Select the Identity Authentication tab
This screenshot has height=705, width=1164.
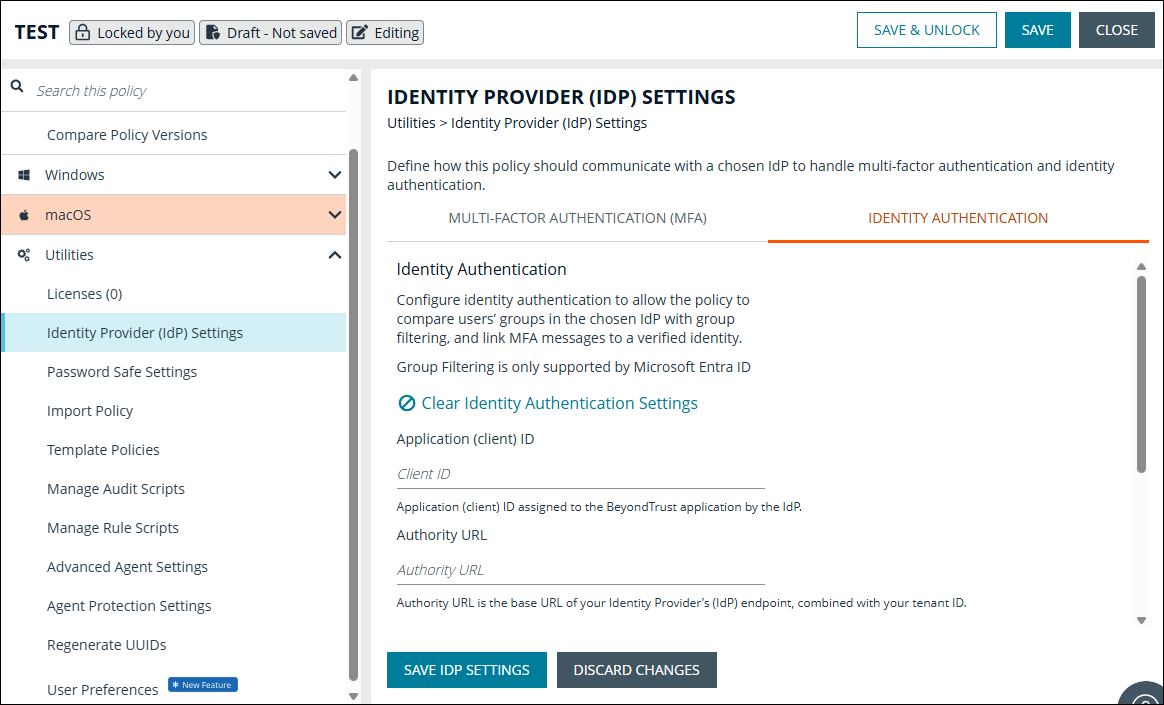[957, 217]
